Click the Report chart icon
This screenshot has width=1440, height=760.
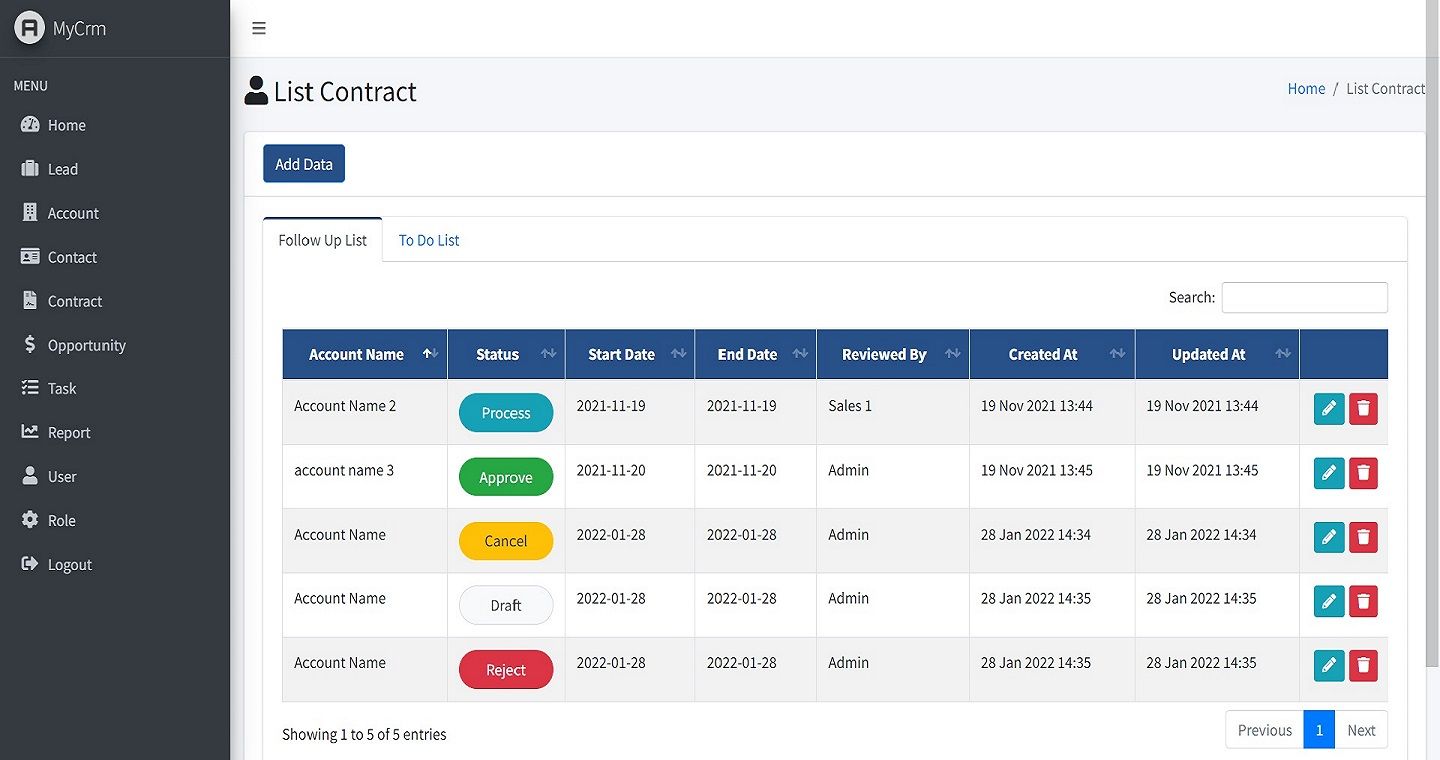[30, 432]
